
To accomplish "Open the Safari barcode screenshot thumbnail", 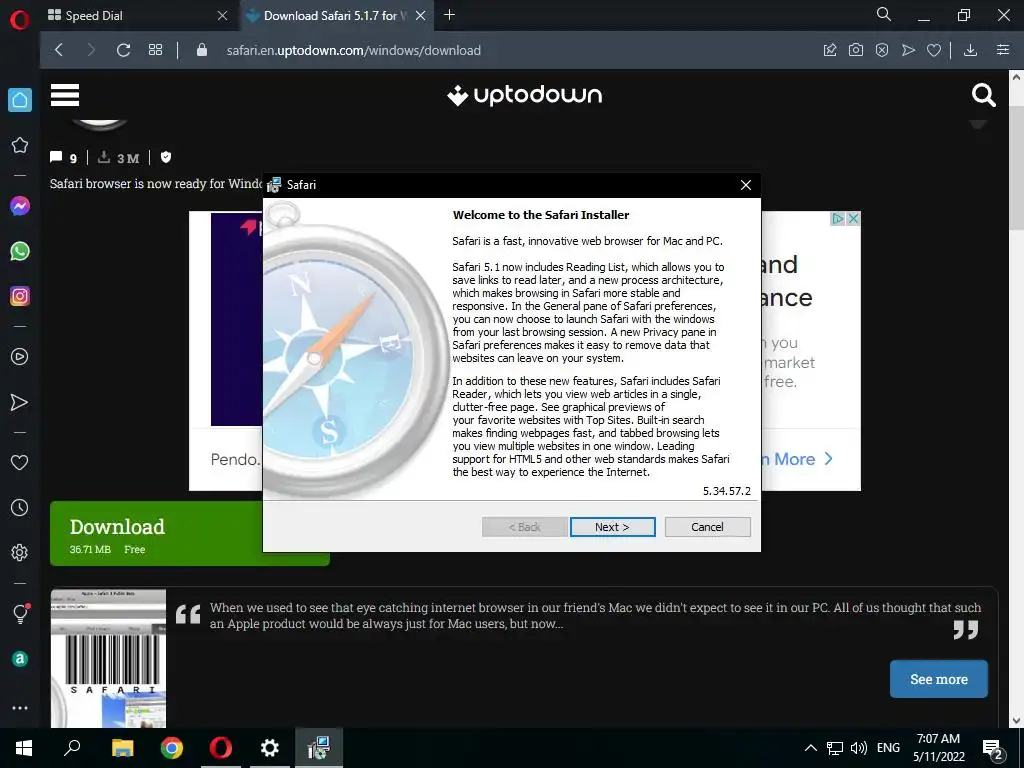I will [108, 658].
